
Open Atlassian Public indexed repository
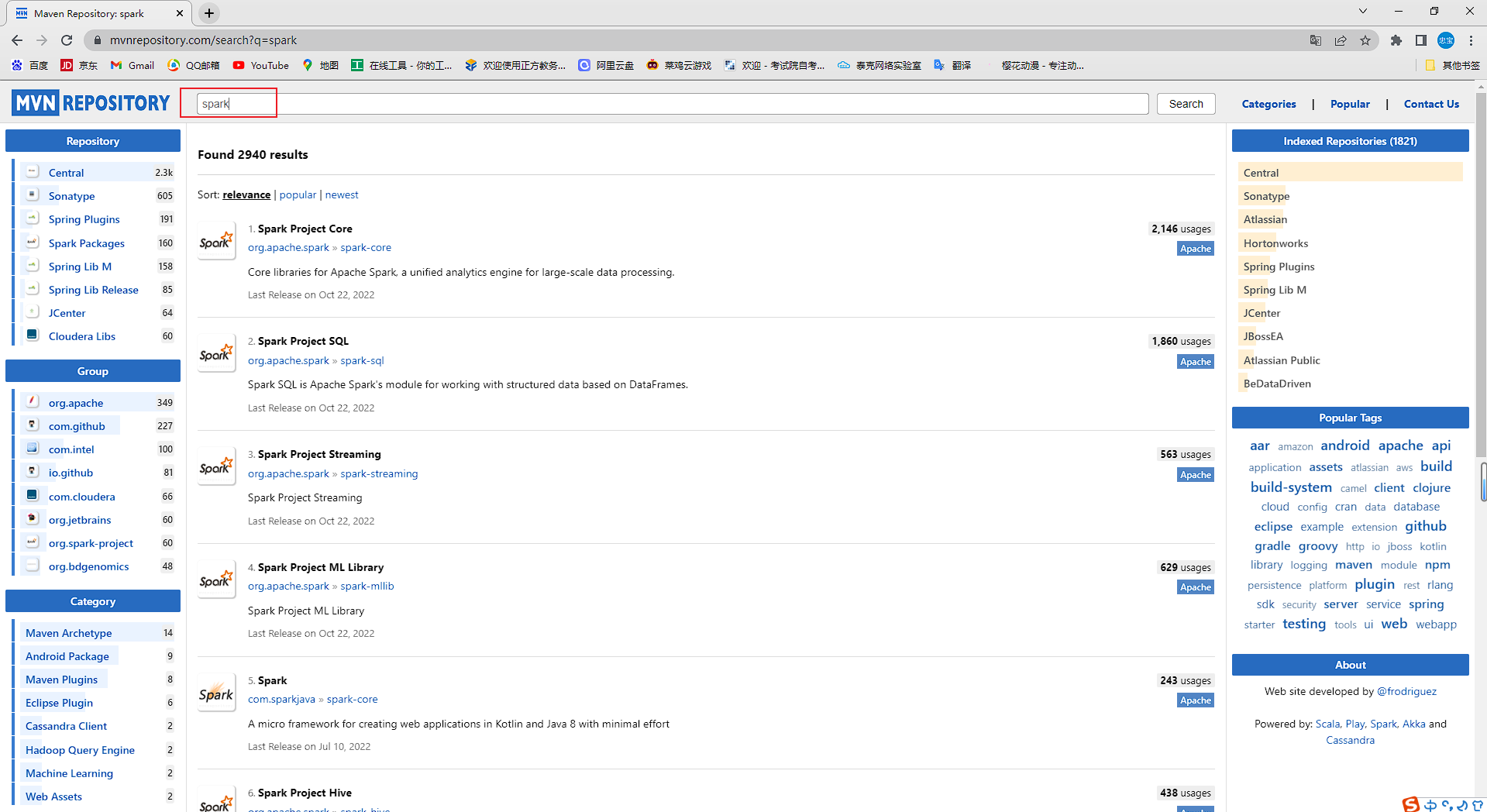coord(1281,360)
